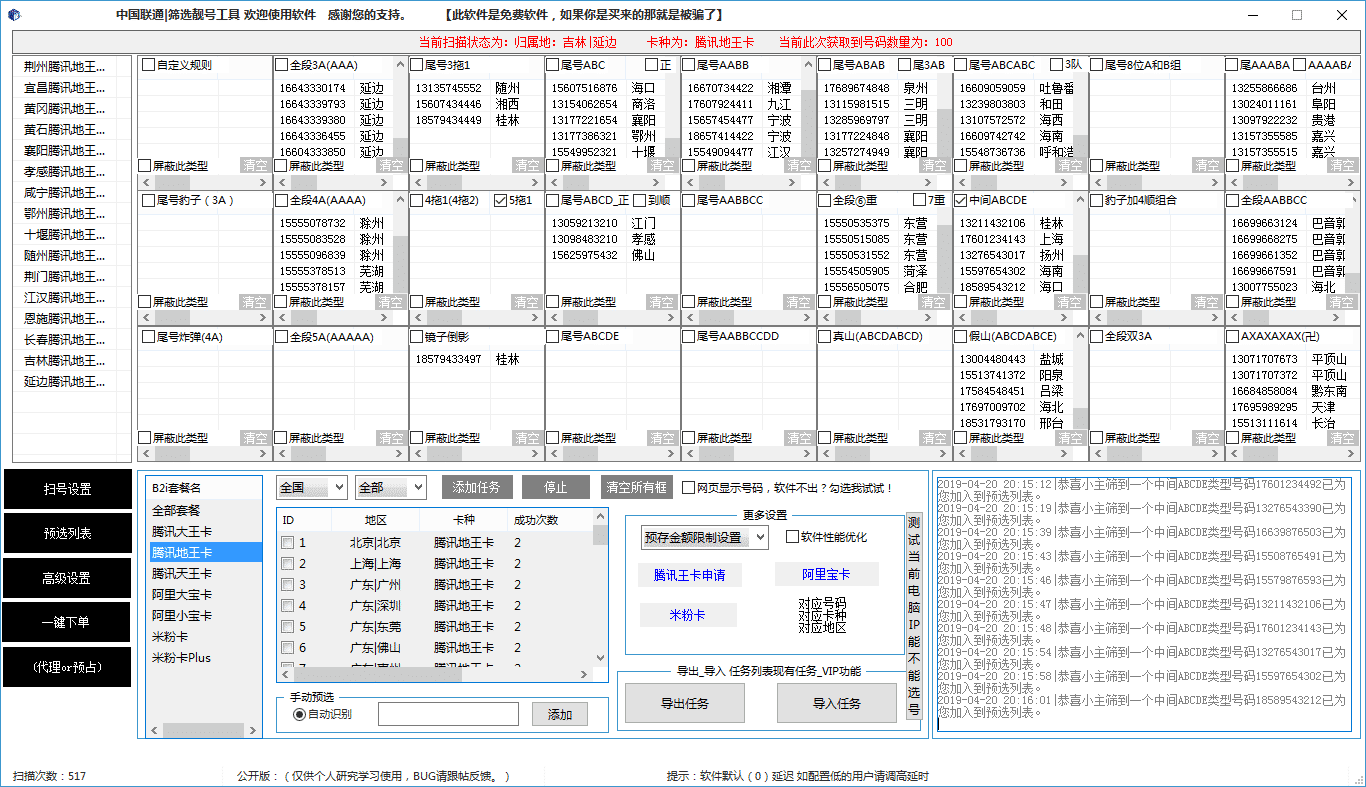Select 长春腾讯地王 in the left list

[x=65, y=340]
